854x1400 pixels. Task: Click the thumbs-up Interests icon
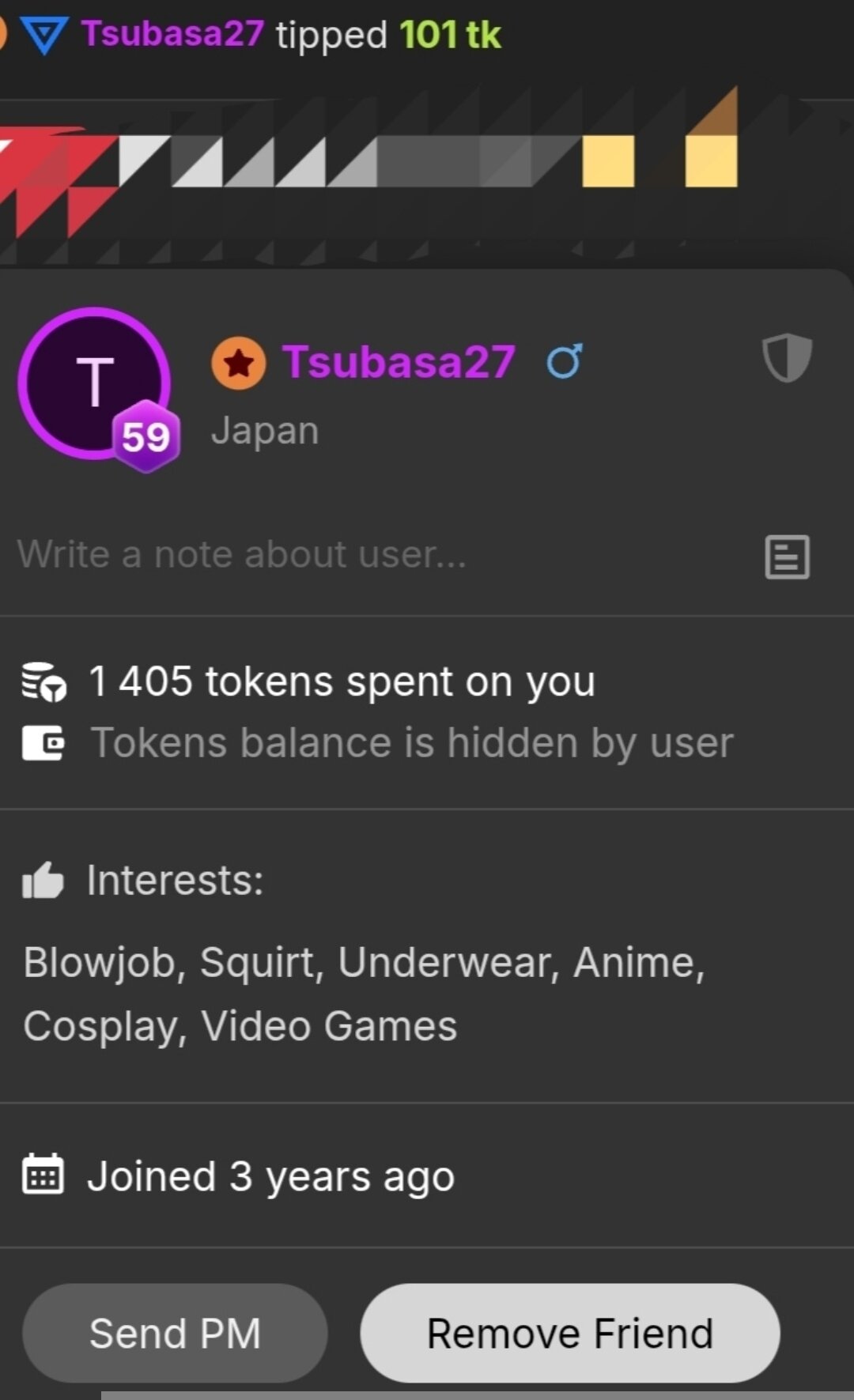coord(43,880)
